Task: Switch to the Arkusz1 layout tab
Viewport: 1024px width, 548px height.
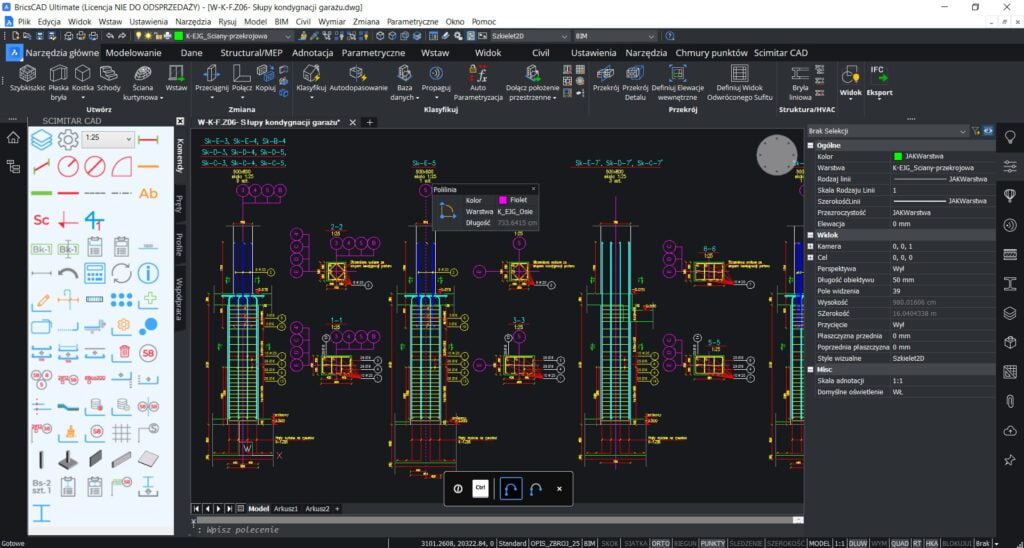Action: click(x=288, y=508)
